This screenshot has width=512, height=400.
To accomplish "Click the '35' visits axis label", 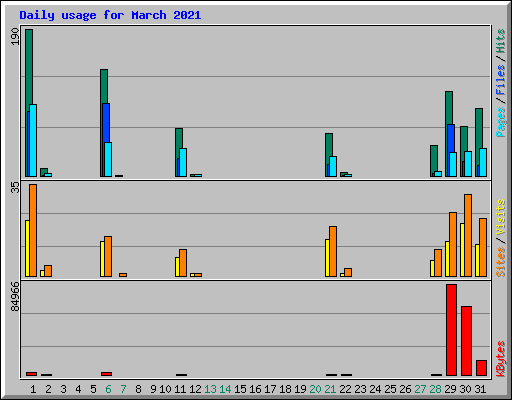I will 15,187.
